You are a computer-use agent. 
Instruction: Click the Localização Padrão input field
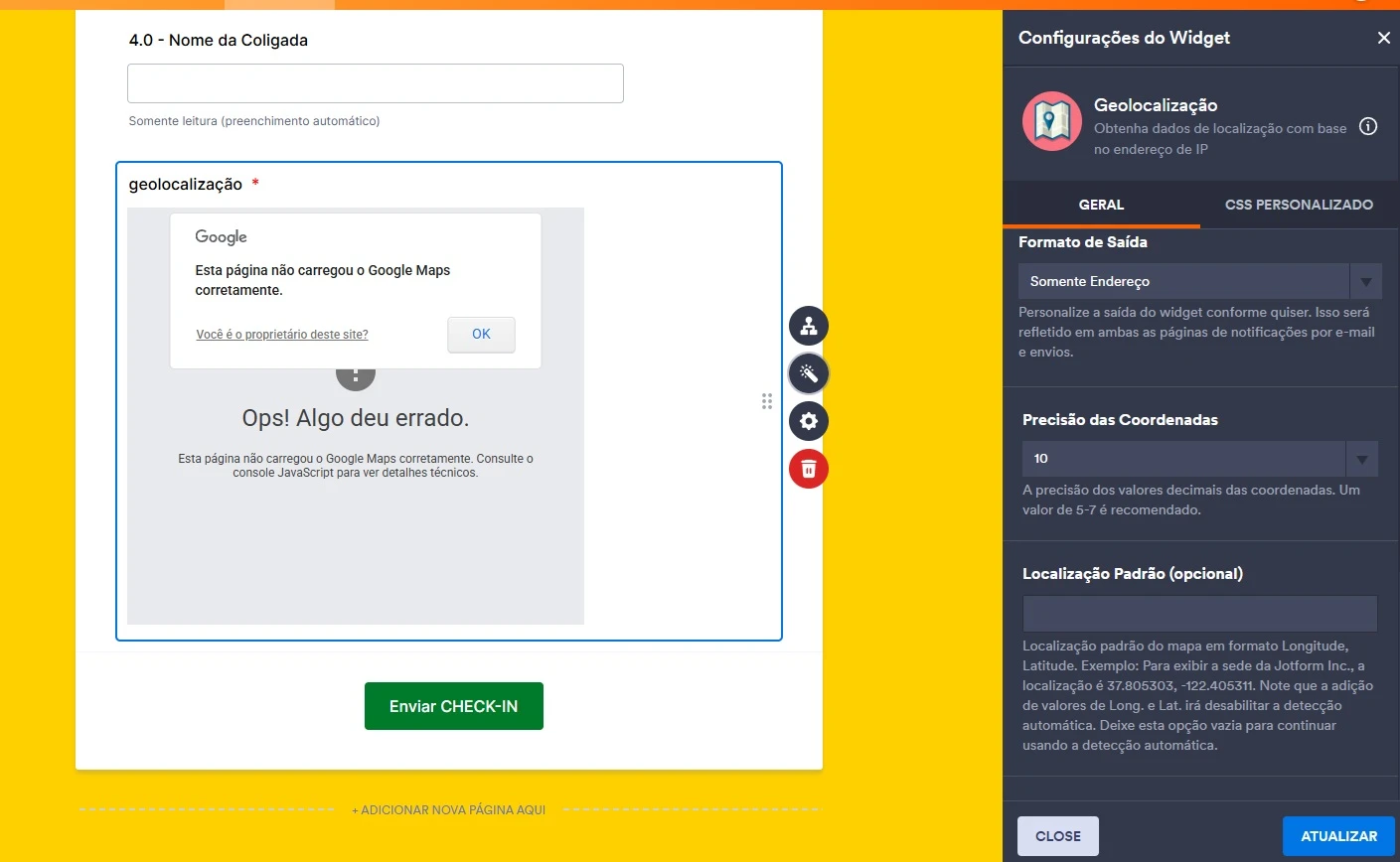click(x=1199, y=613)
